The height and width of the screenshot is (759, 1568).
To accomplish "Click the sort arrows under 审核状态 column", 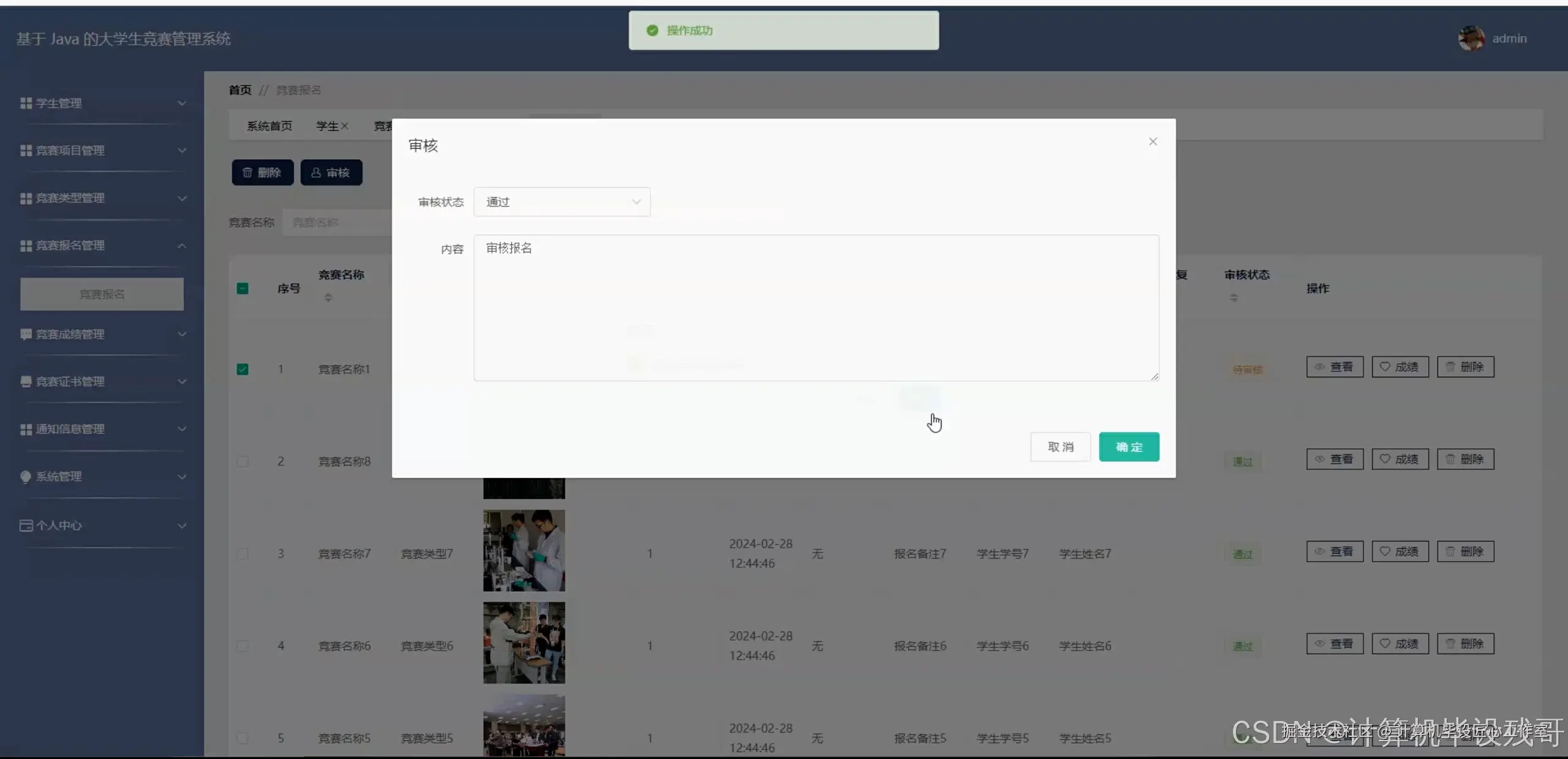I will (x=1234, y=297).
